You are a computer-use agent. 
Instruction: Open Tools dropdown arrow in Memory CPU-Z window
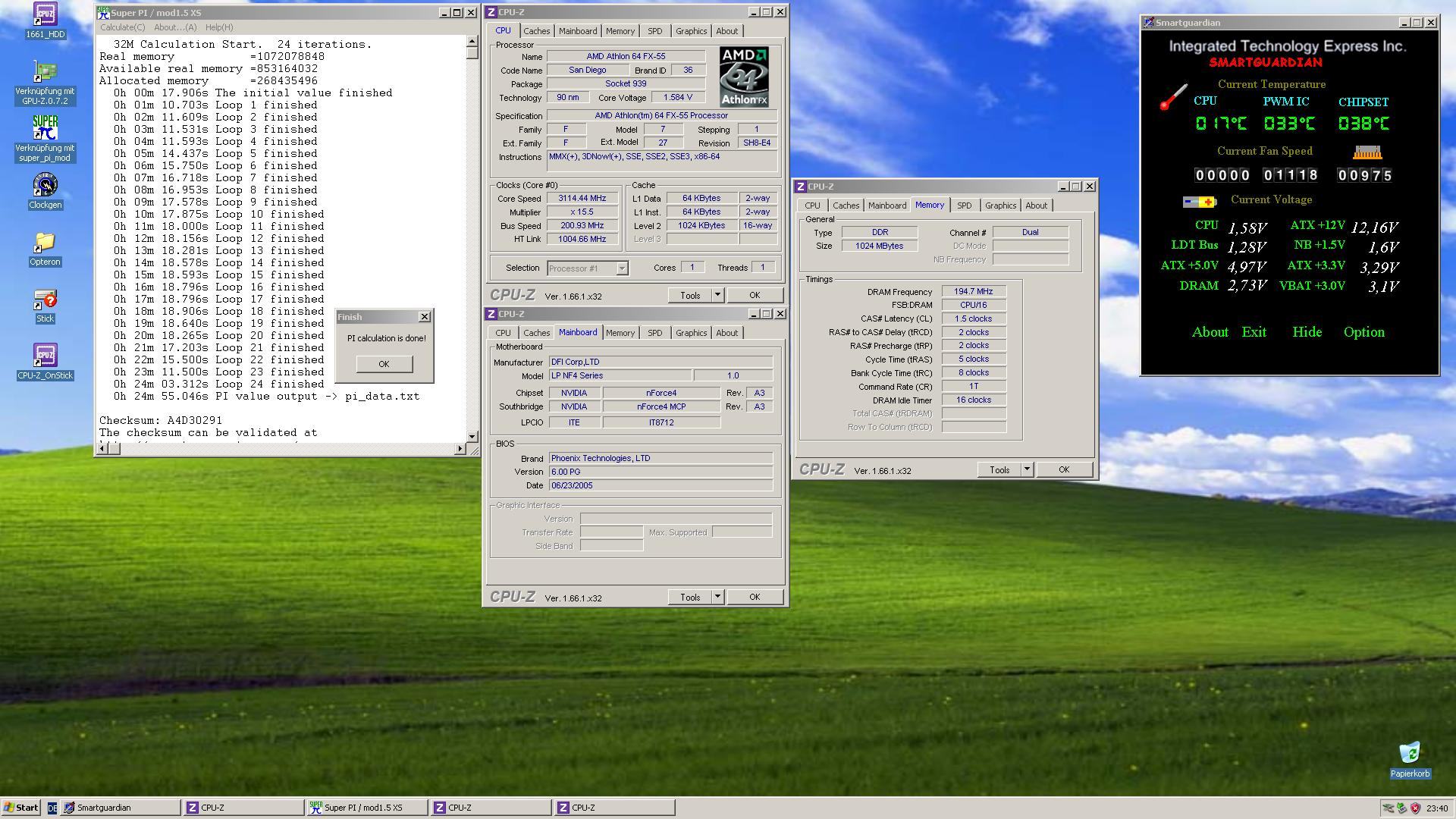(x=1027, y=469)
